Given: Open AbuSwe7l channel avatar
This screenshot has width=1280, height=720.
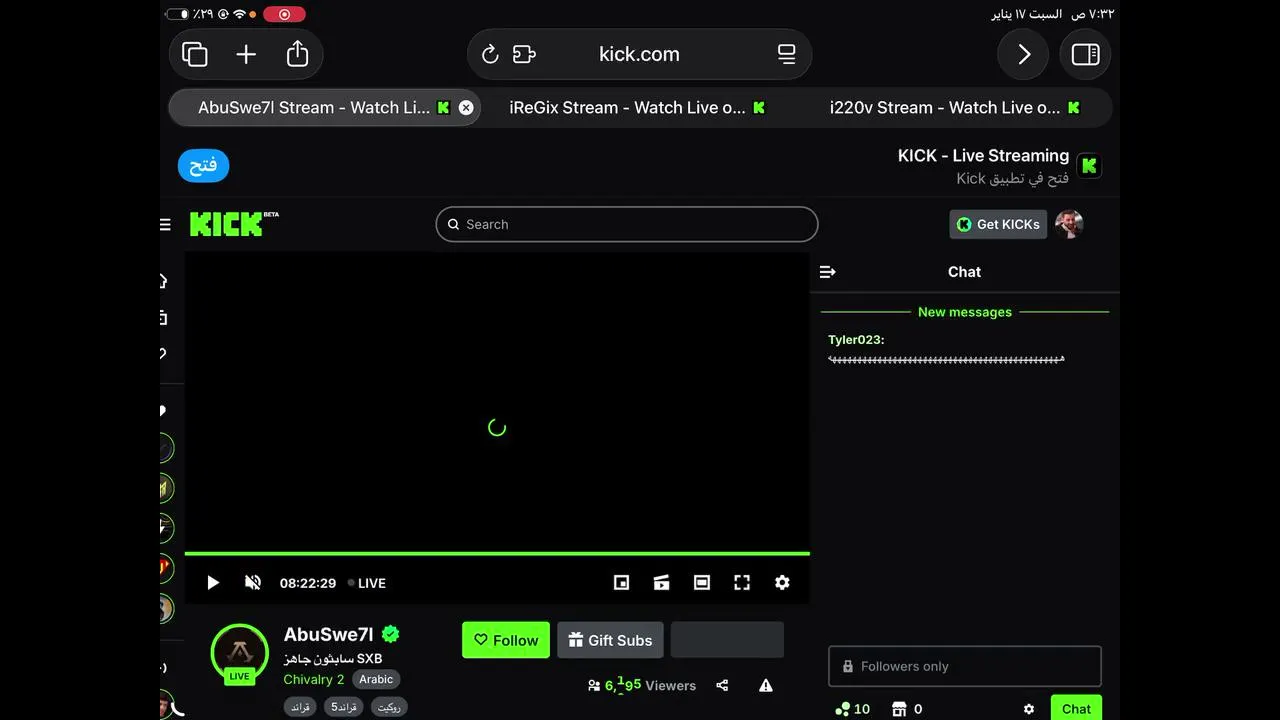Looking at the screenshot, I should (x=240, y=653).
